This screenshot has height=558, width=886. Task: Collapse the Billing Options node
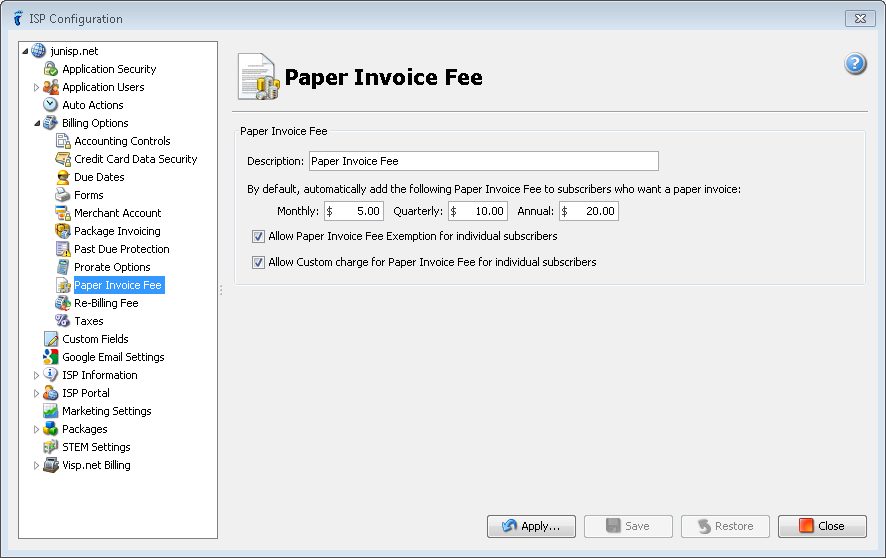(x=37, y=123)
